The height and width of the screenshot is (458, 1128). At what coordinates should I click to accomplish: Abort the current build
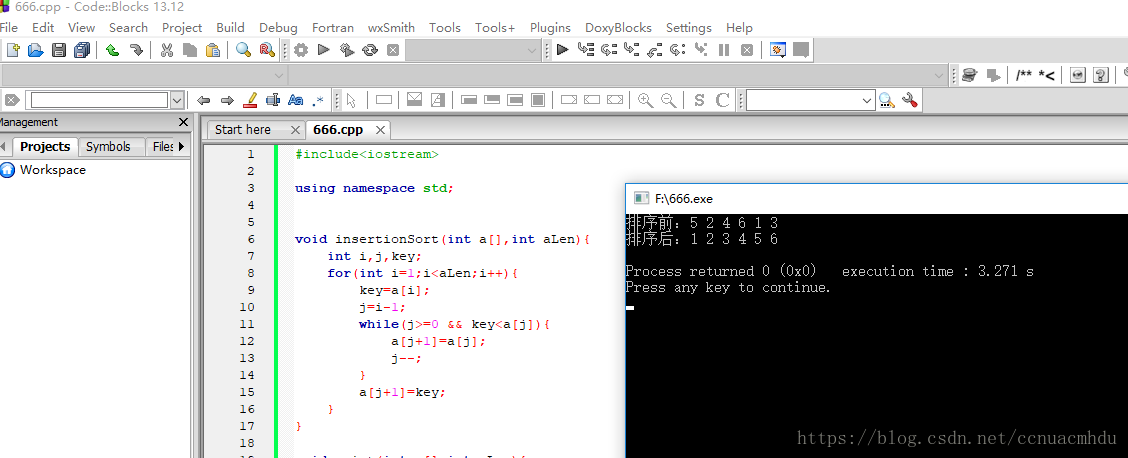pyautogui.click(x=393, y=50)
